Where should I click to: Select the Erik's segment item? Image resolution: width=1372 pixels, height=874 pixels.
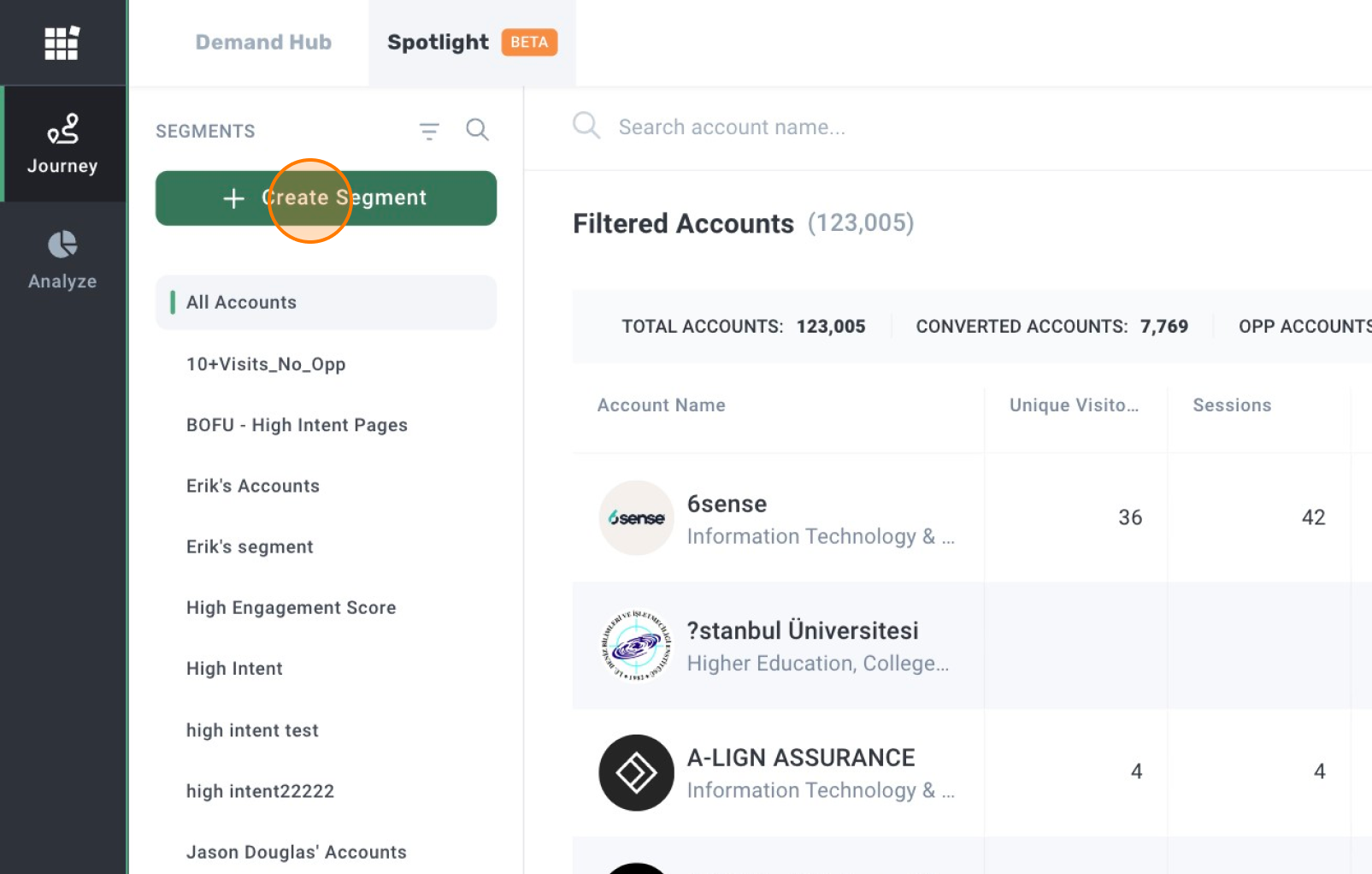point(250,546)
